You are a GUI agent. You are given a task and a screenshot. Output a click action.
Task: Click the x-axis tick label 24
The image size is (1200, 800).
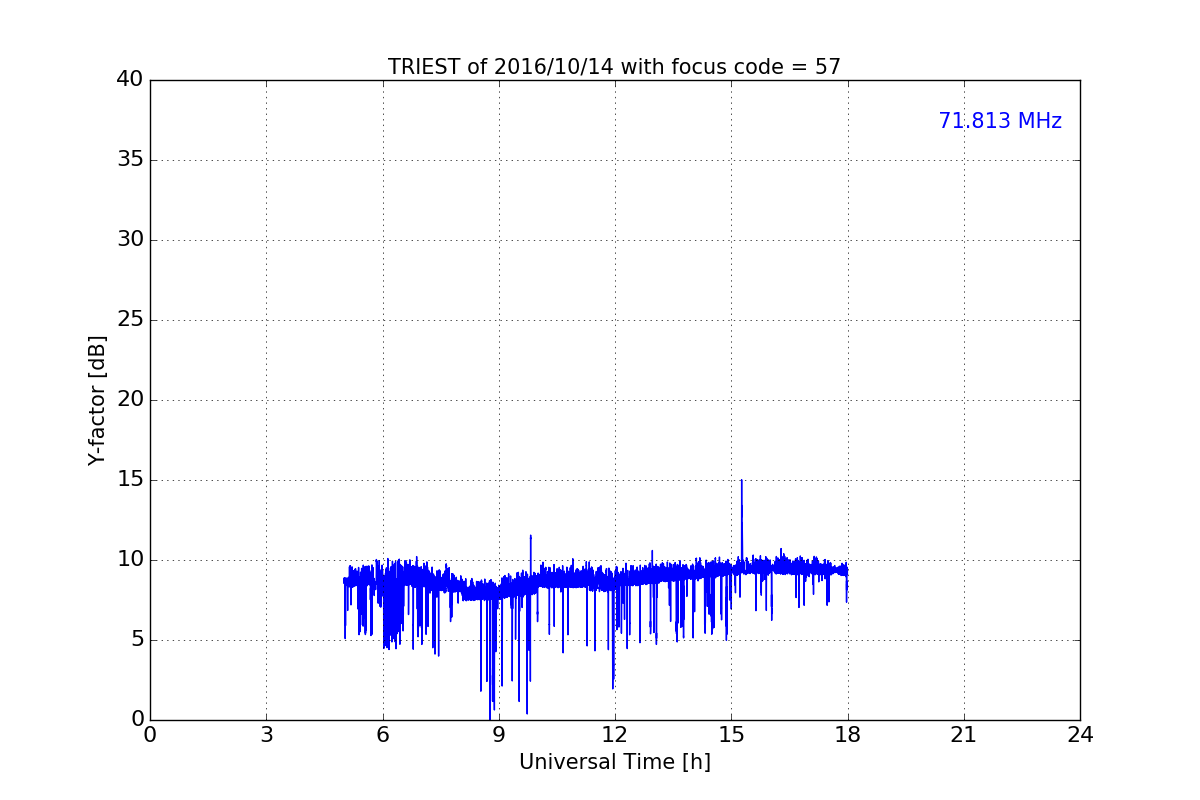(x=1080, y=735)
